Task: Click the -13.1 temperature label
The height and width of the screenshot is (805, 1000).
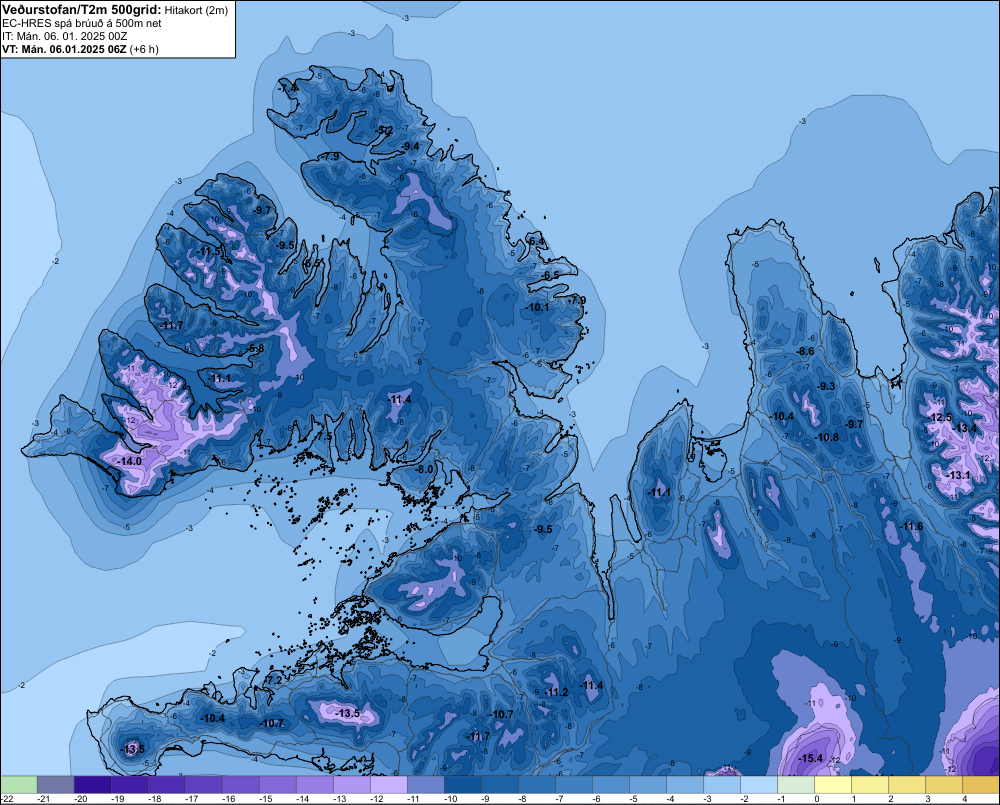Action: point(959,475)
